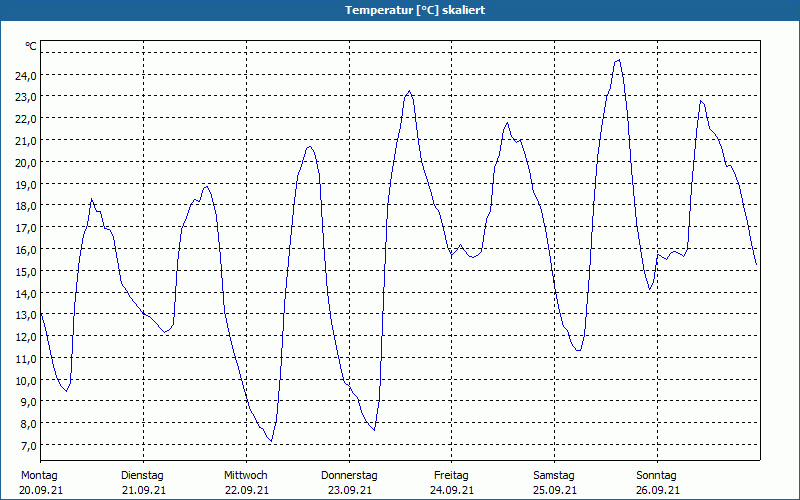
Task: Select the Dienstag day label
Action: point(142,475)
